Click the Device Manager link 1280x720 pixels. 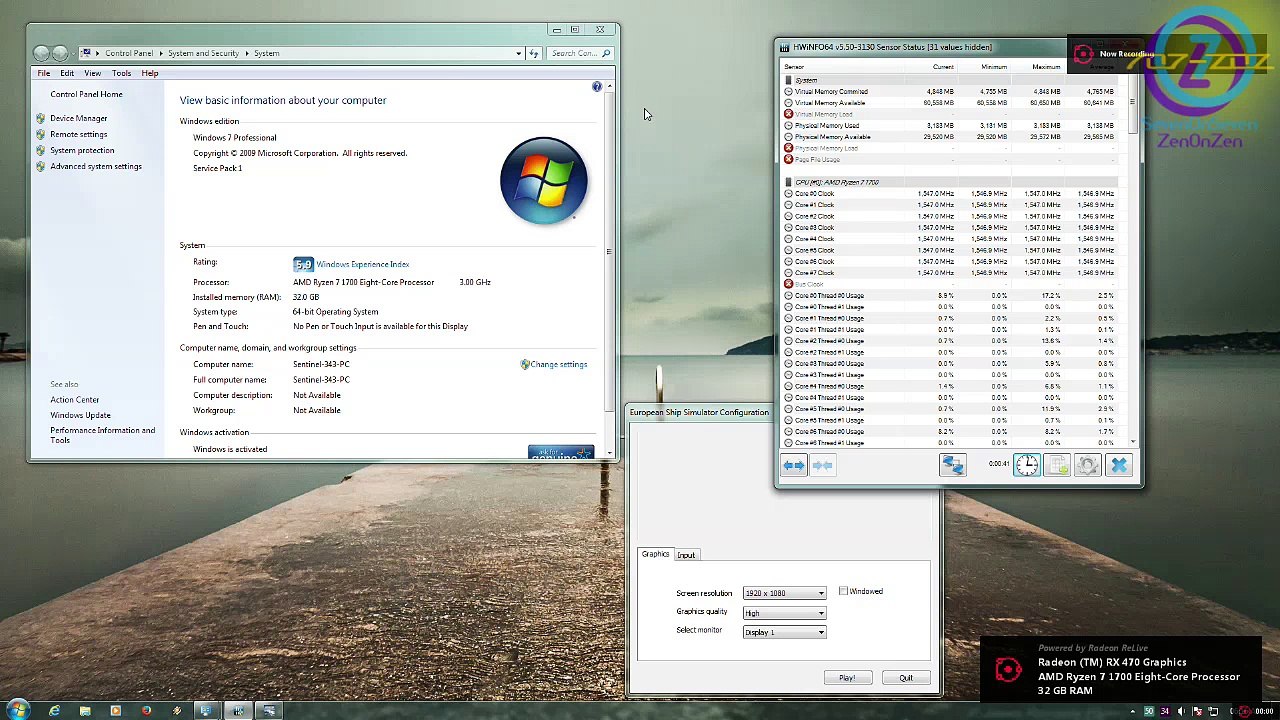pyautogui.click(x=78, y=118)
